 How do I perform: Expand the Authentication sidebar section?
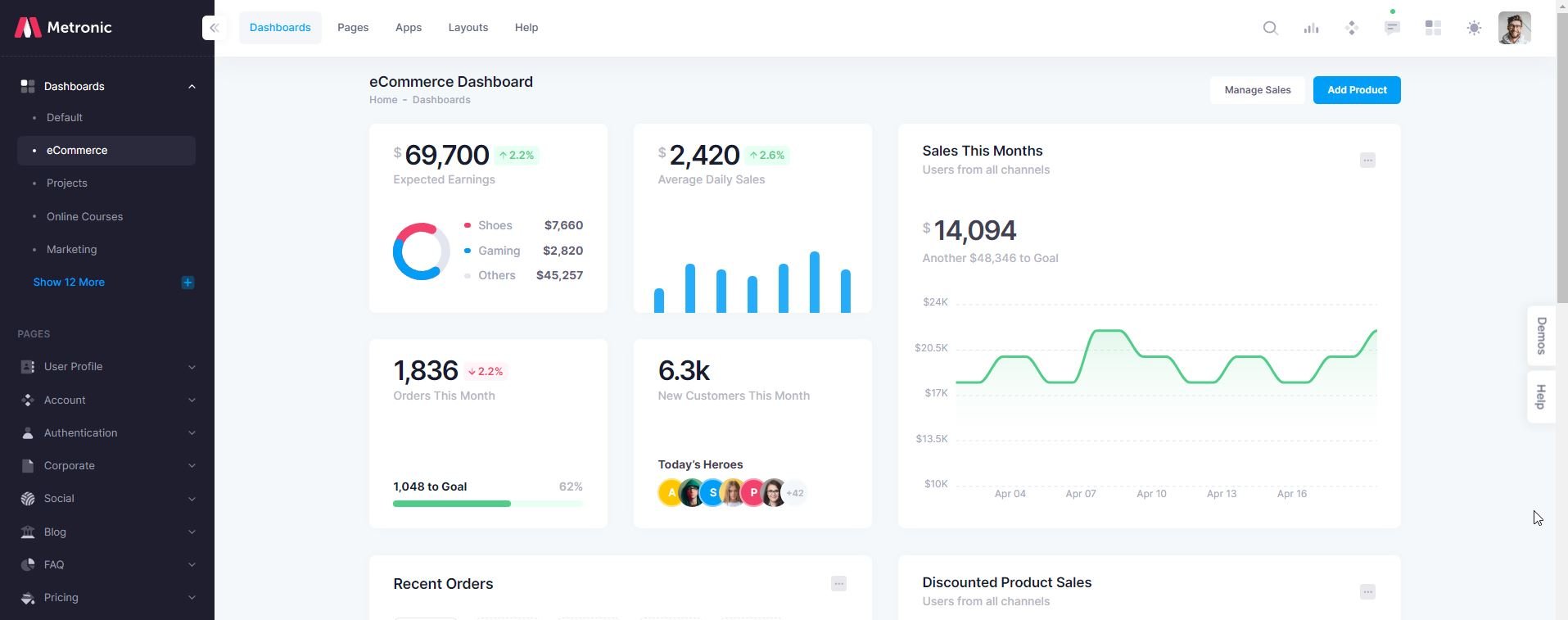click(x=106, y=432)
